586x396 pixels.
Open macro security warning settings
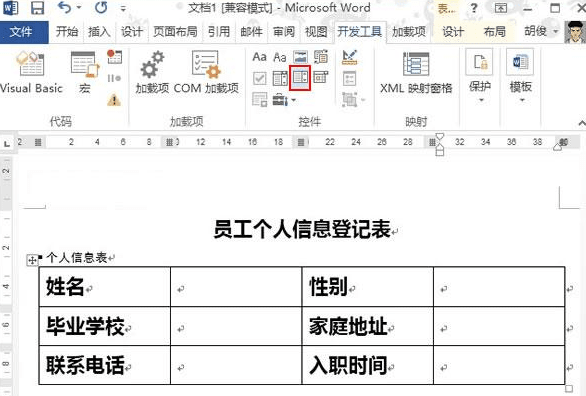point(114,100)
